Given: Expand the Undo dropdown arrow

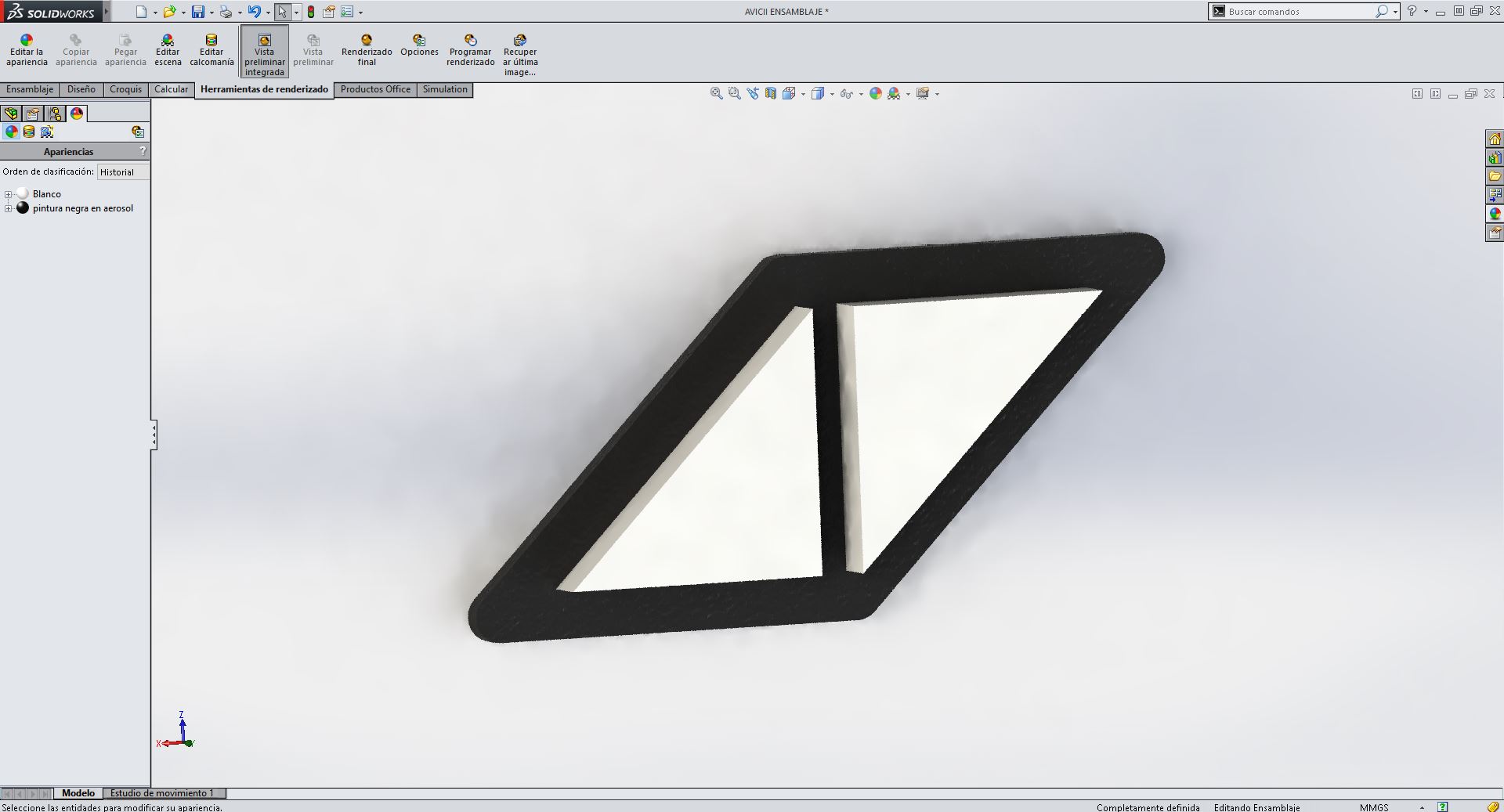Looking at the screenshot, I should 268,13.
